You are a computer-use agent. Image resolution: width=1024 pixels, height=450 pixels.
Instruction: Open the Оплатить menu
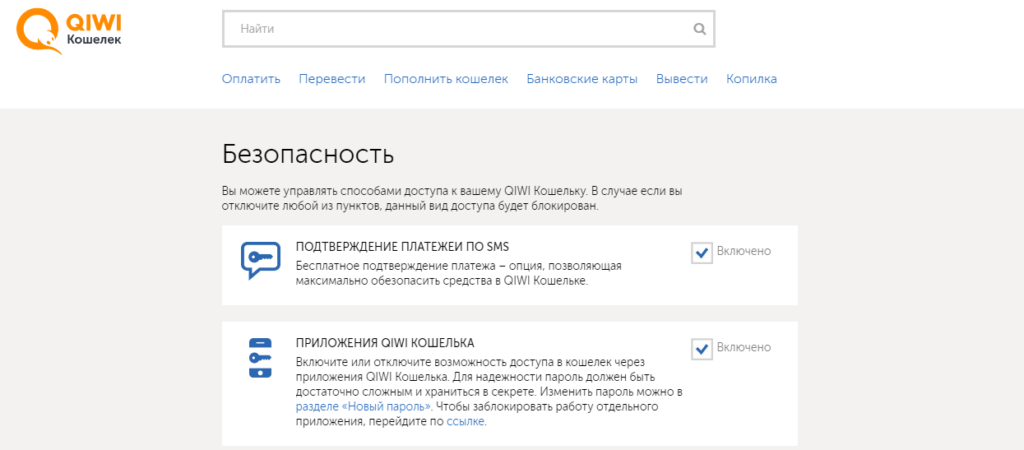[251, 79]
